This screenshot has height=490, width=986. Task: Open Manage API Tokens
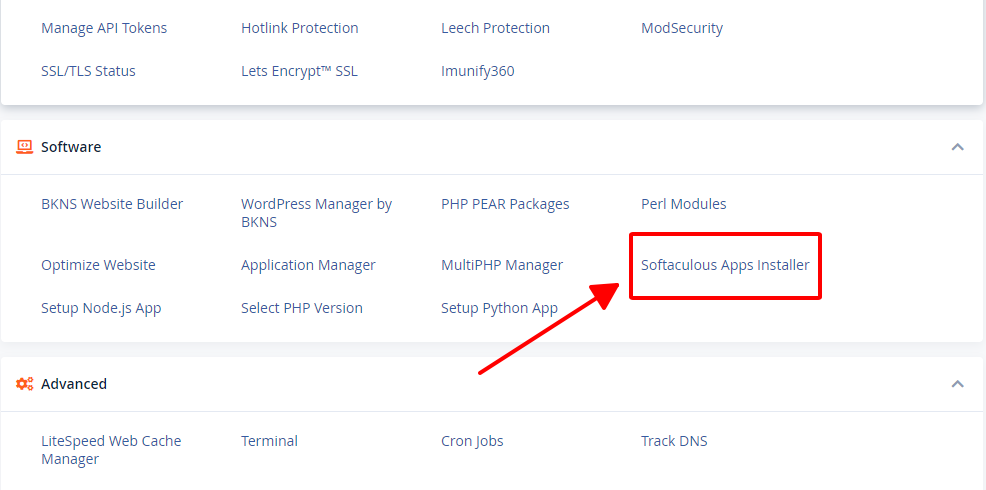(104, 28)
